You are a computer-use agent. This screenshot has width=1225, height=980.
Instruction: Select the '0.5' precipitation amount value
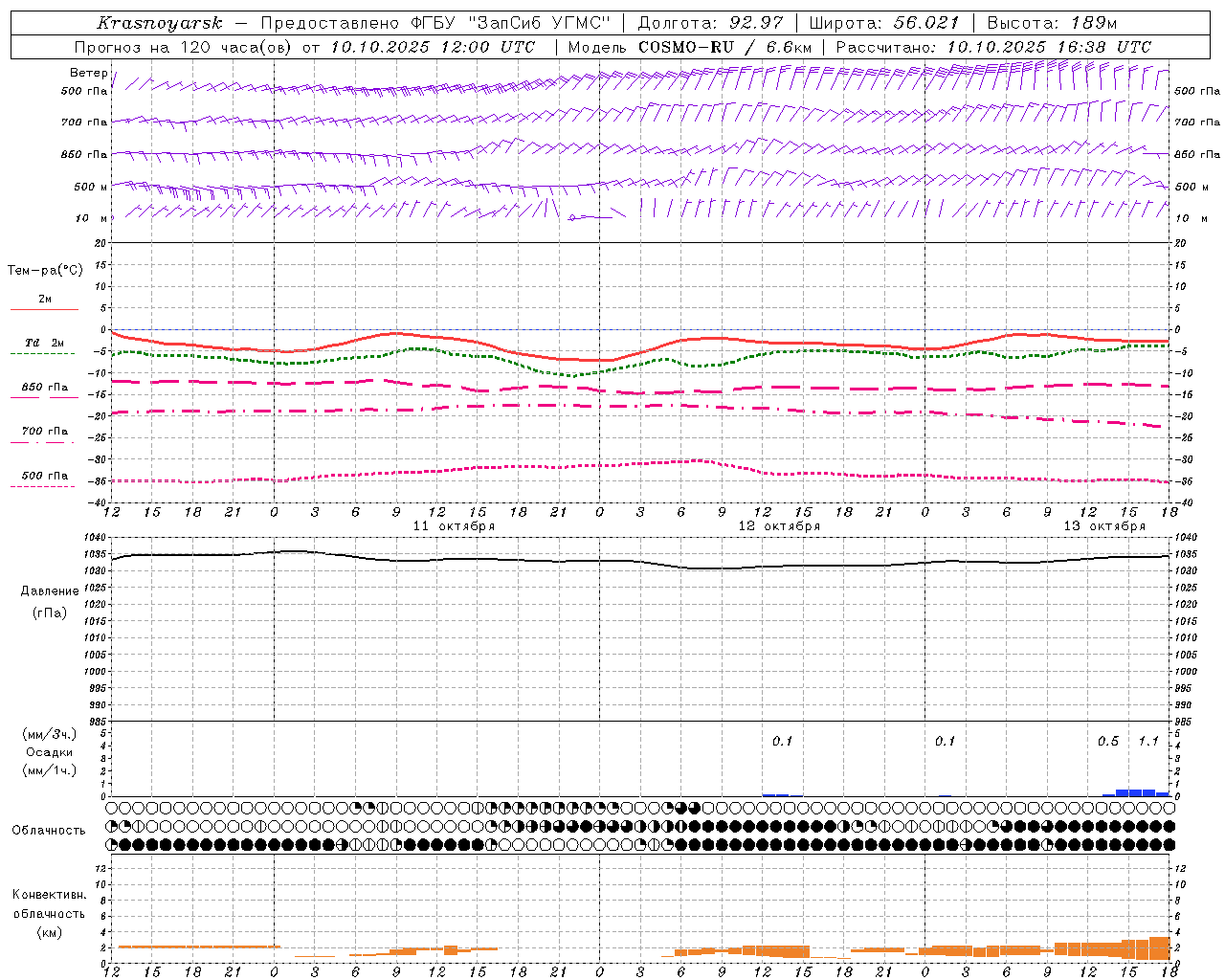click(1108, 742)
